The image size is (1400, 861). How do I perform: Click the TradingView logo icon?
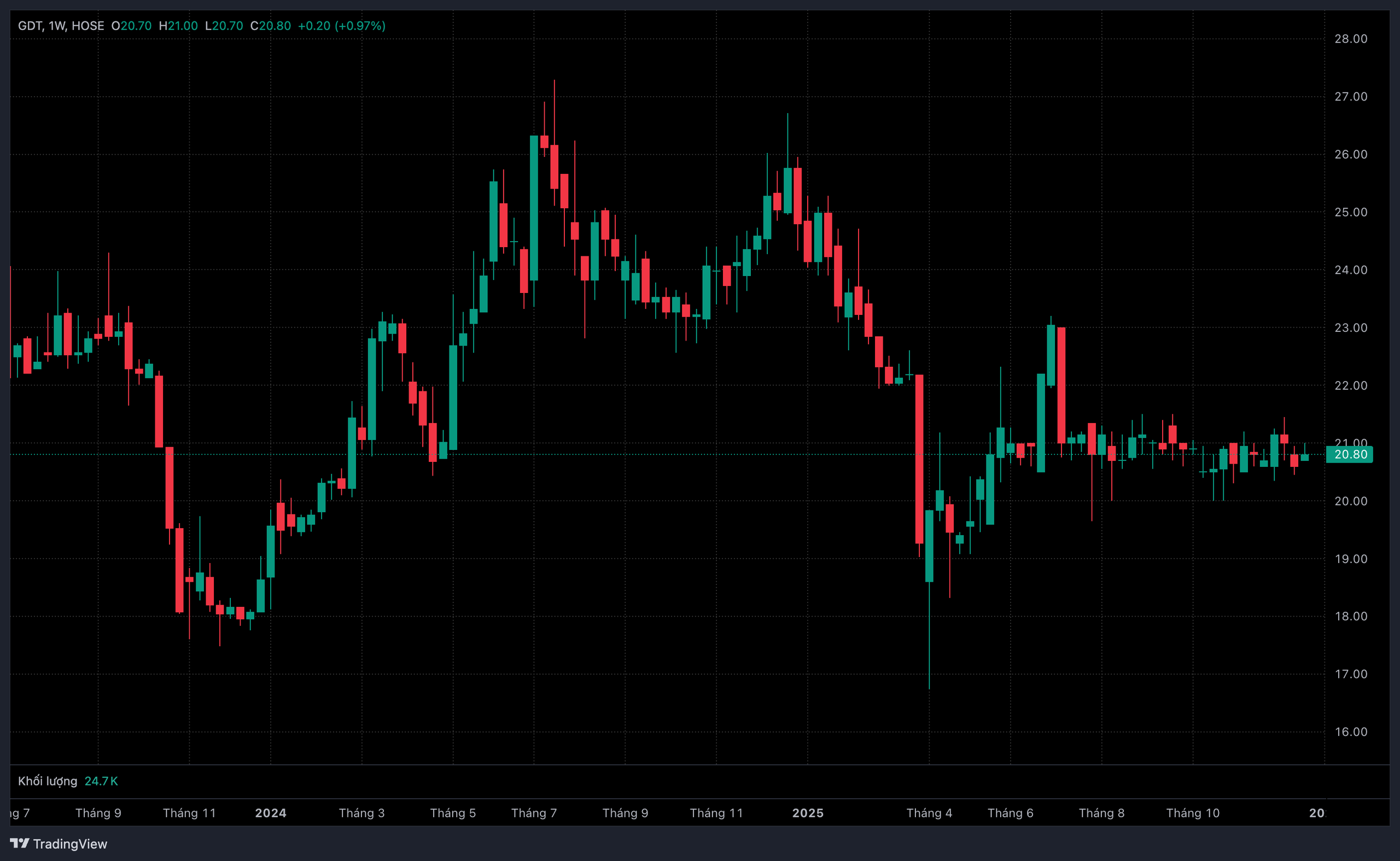point(19,843)
